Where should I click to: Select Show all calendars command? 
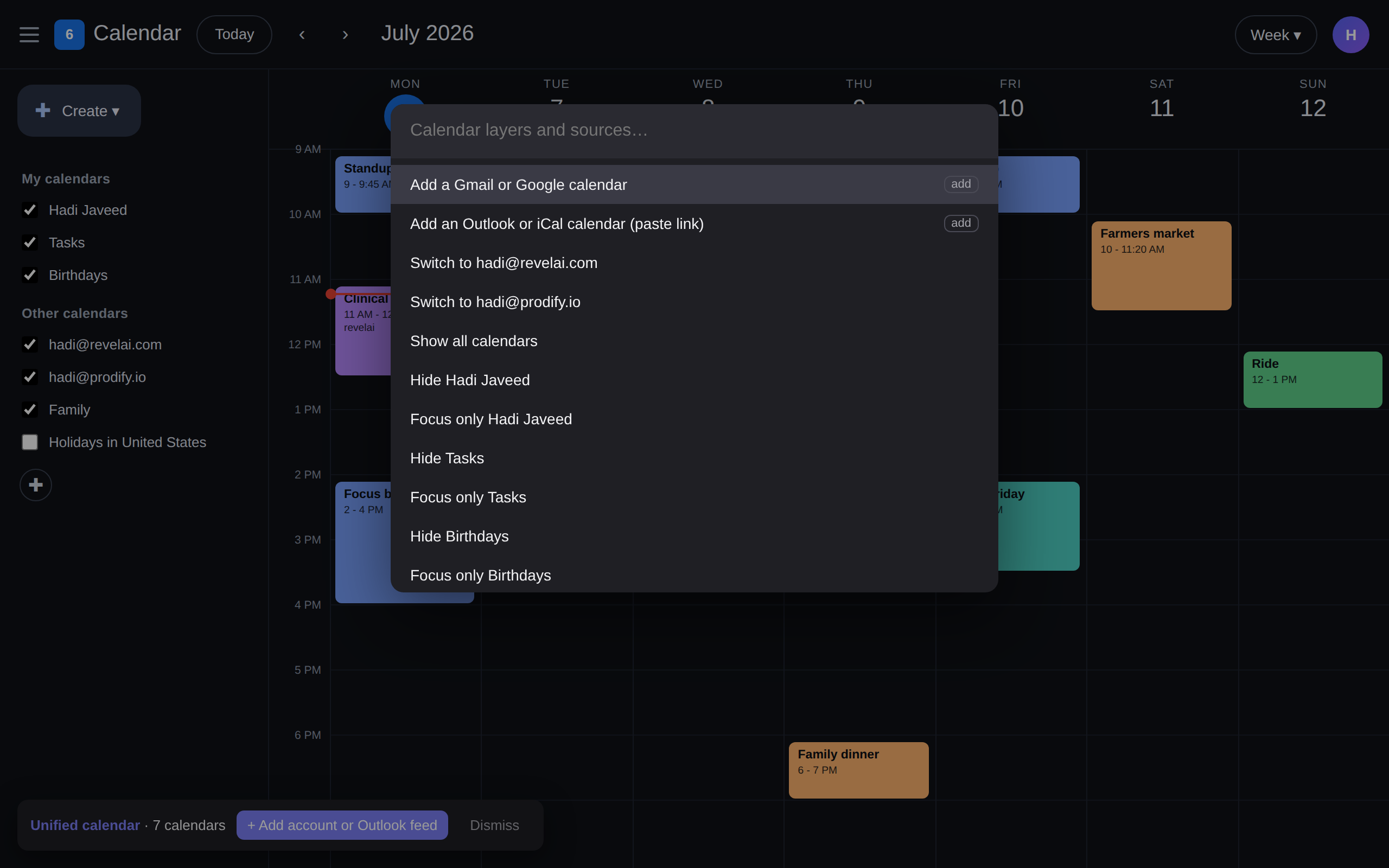[694, 341]
